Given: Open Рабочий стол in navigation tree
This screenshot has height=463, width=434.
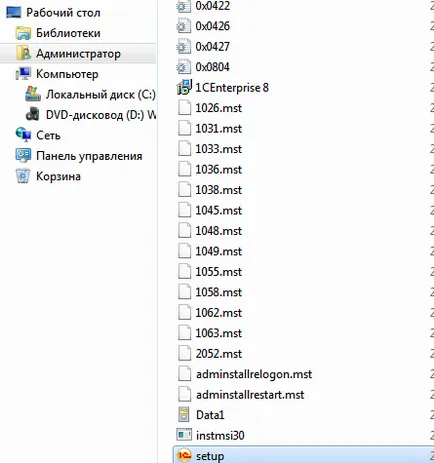Looking at the screenshot, I should click(x=63, y=13).
